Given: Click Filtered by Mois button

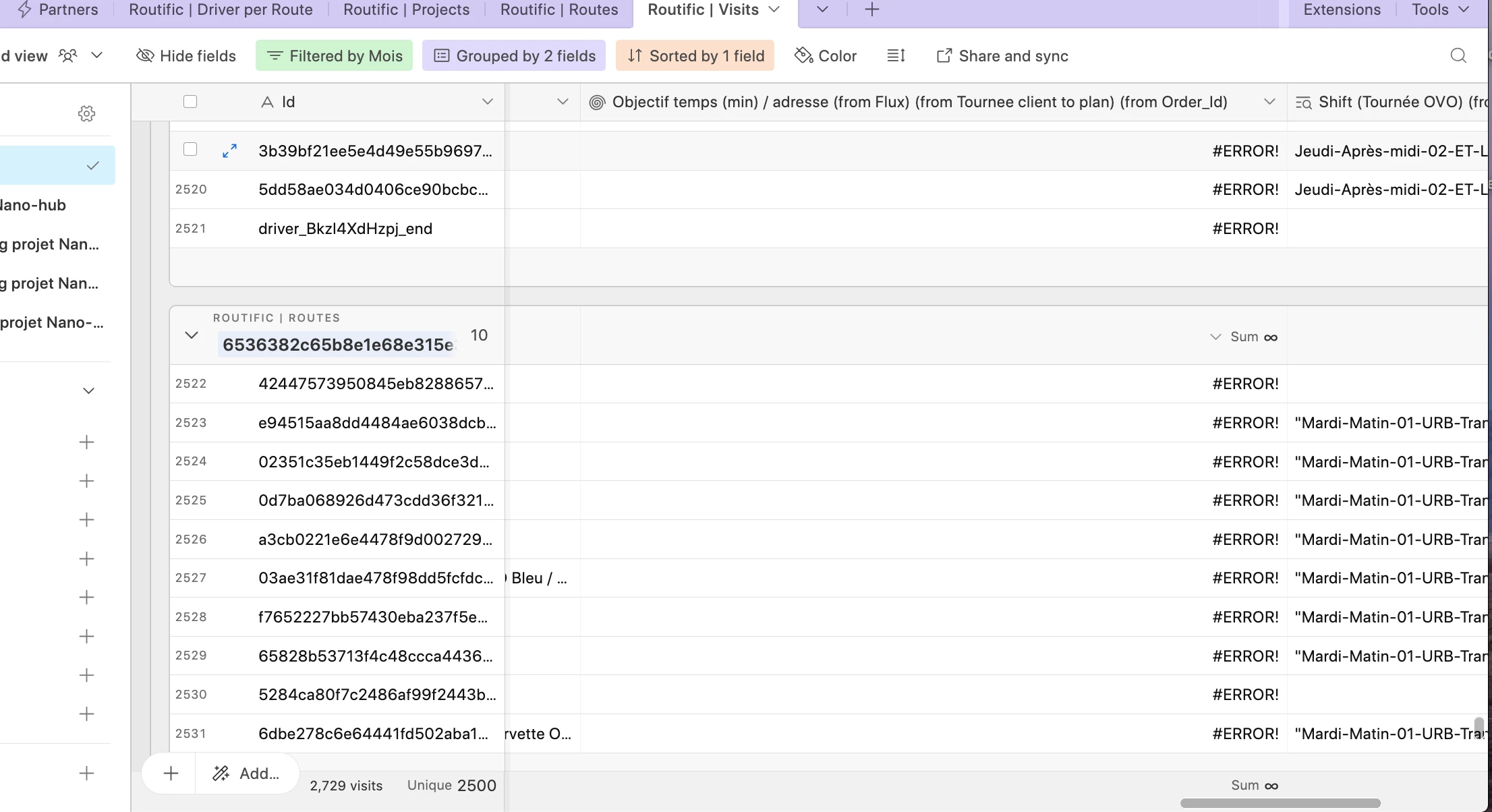Looking at the screenshot, I should (335, 56).
